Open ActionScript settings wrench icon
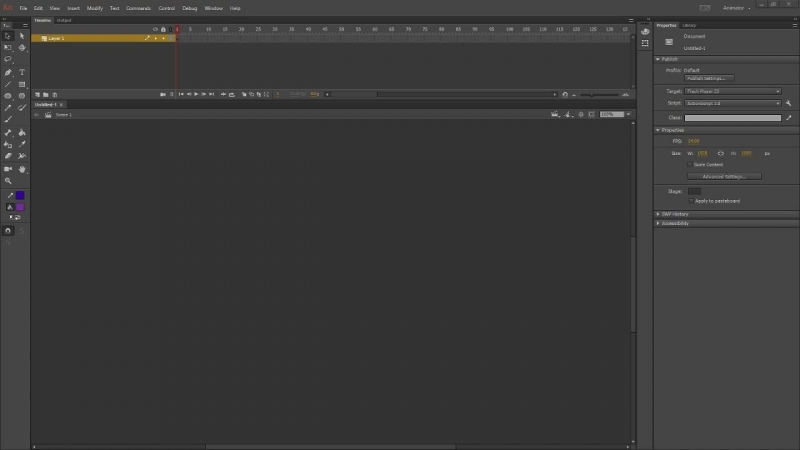 click(x=788, y=103)
